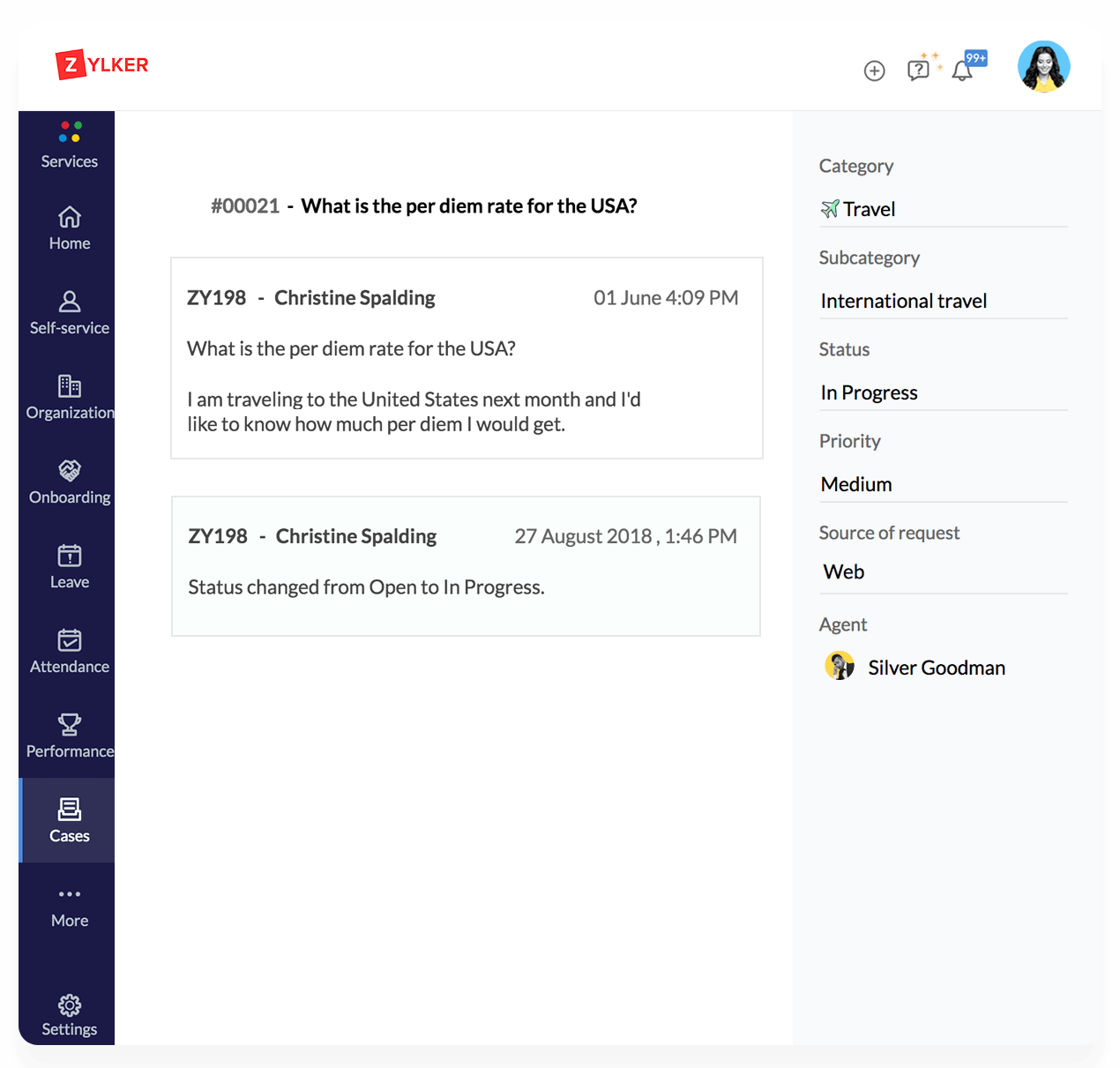Click the Subcategory label
The image size is (1120, 1068).
click(x=870, y=258)
